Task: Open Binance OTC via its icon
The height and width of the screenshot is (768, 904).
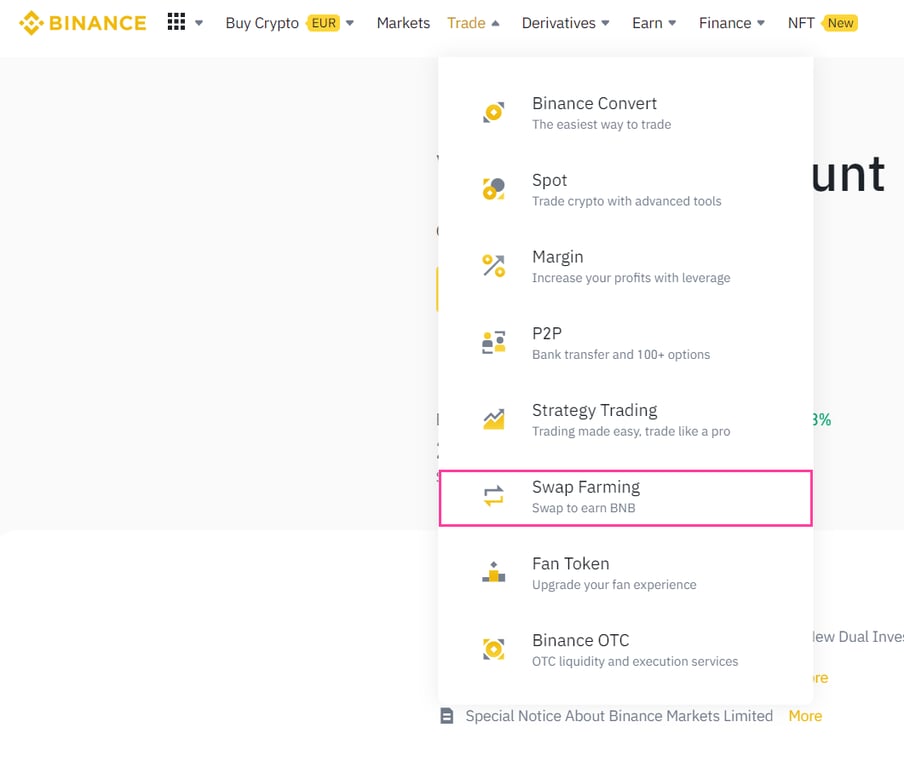Action: (493, 649)
